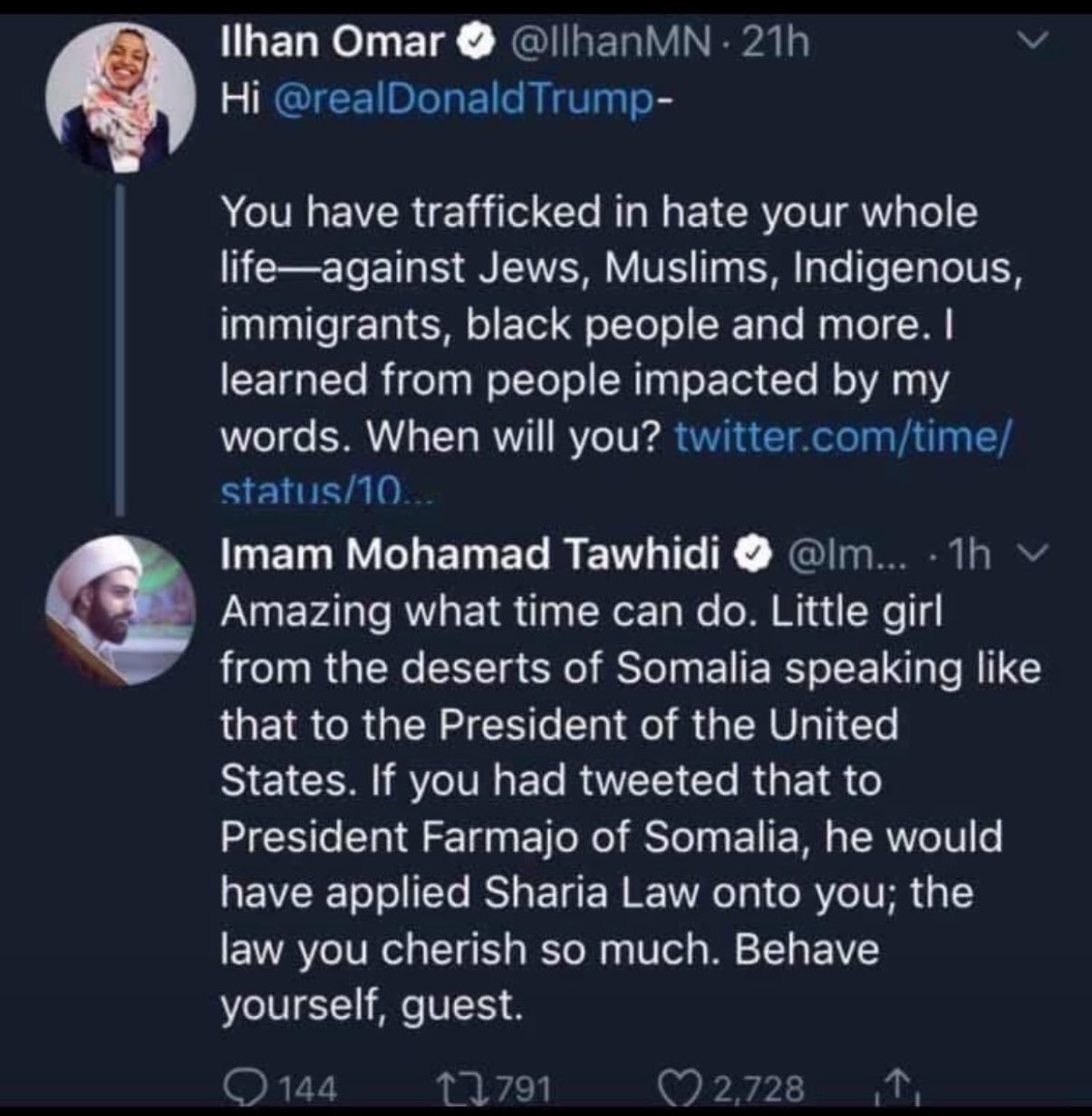
Task: Click the @IlhanMN handle
Action: coord(610,43)
